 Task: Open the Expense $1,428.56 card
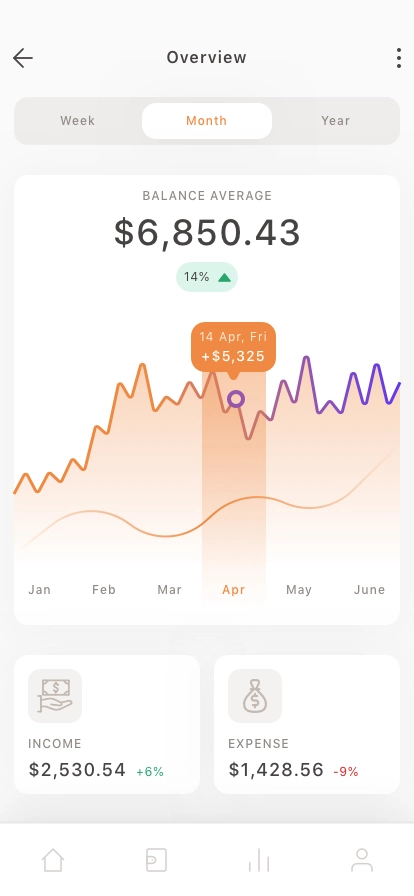coord(306,725)
